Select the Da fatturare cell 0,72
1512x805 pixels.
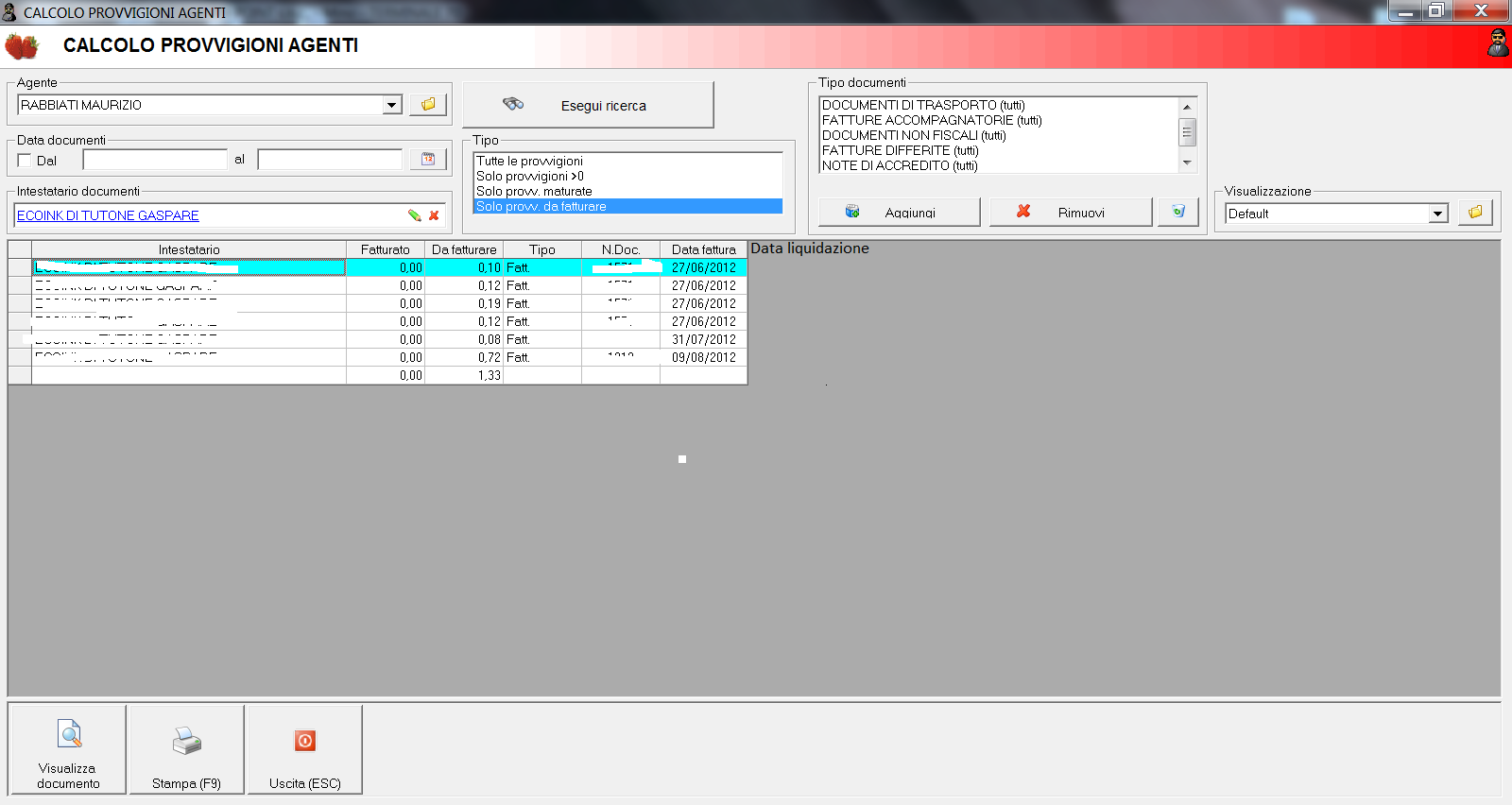point(464,357)
